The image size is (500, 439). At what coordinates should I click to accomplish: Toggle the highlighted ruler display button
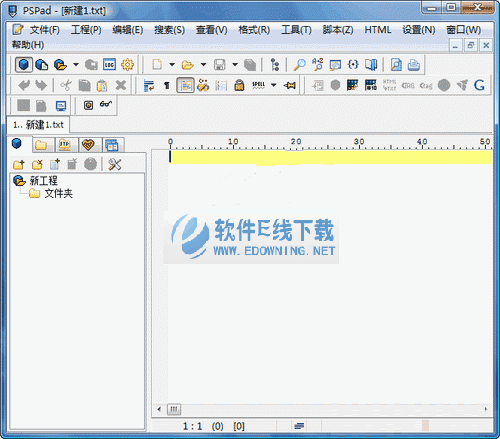(185, 85)
